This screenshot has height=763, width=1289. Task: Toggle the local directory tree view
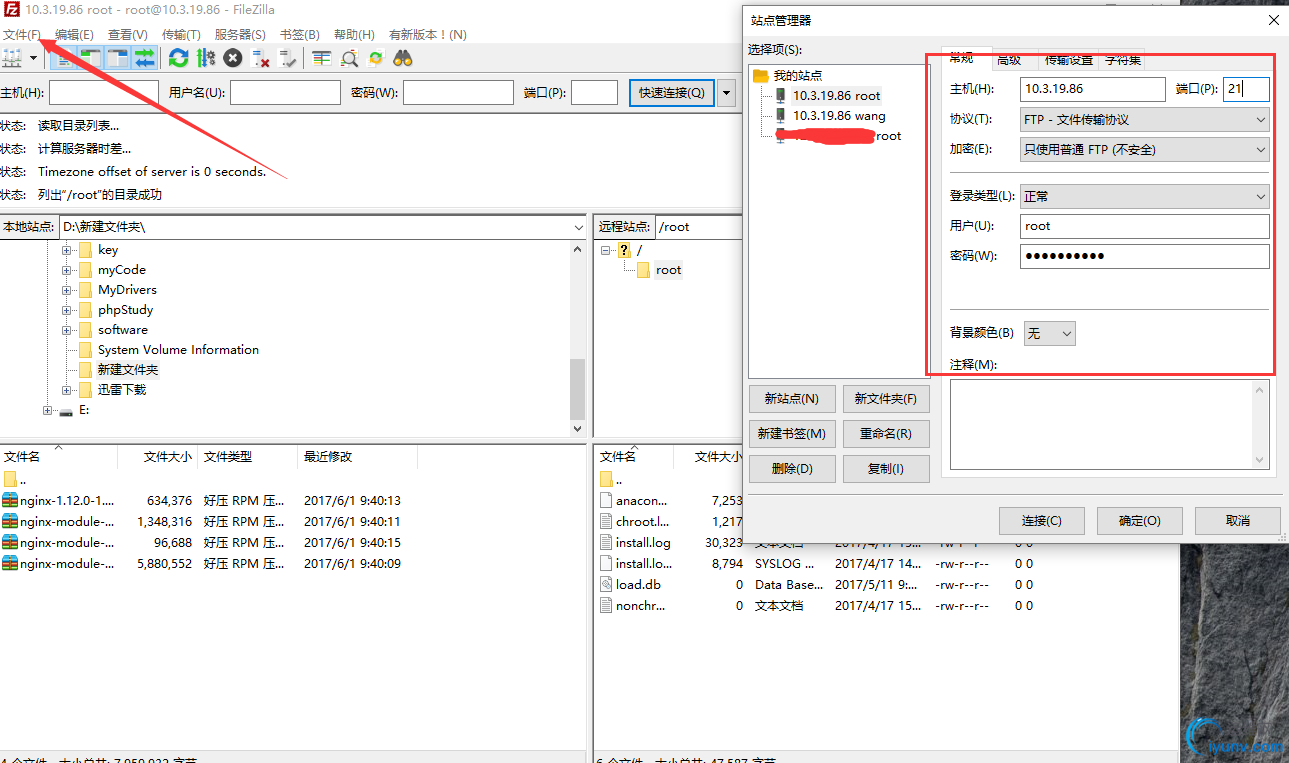(x=91, y=58)
